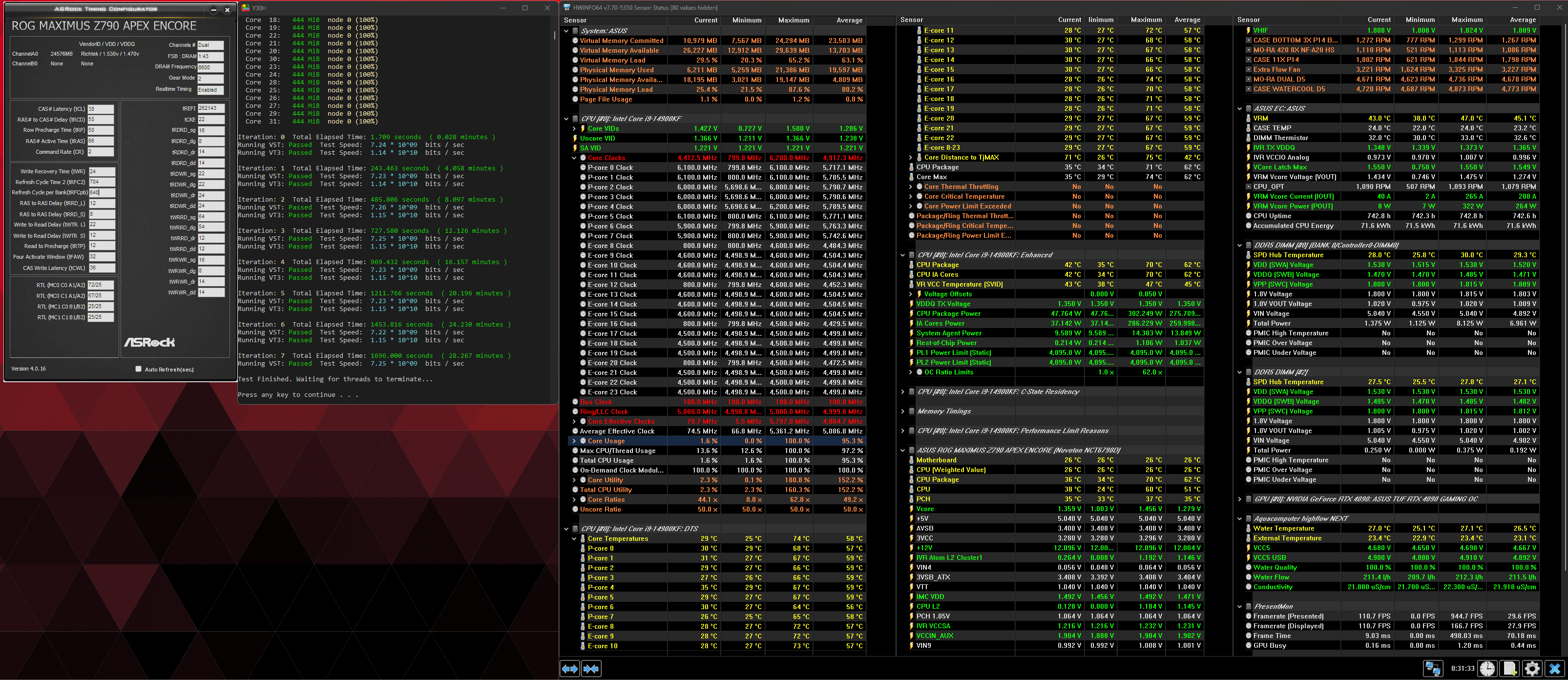Toggle the Auto Refresh(sec) checkbox
This screenshot has height=680, width=1568.
(x=138, y=369)
